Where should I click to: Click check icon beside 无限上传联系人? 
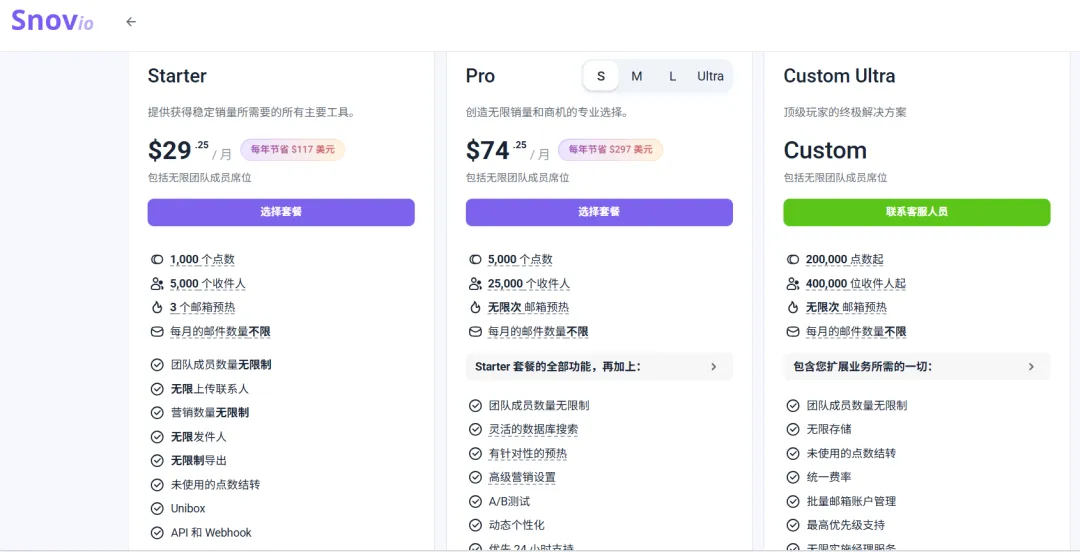[157, 389]
